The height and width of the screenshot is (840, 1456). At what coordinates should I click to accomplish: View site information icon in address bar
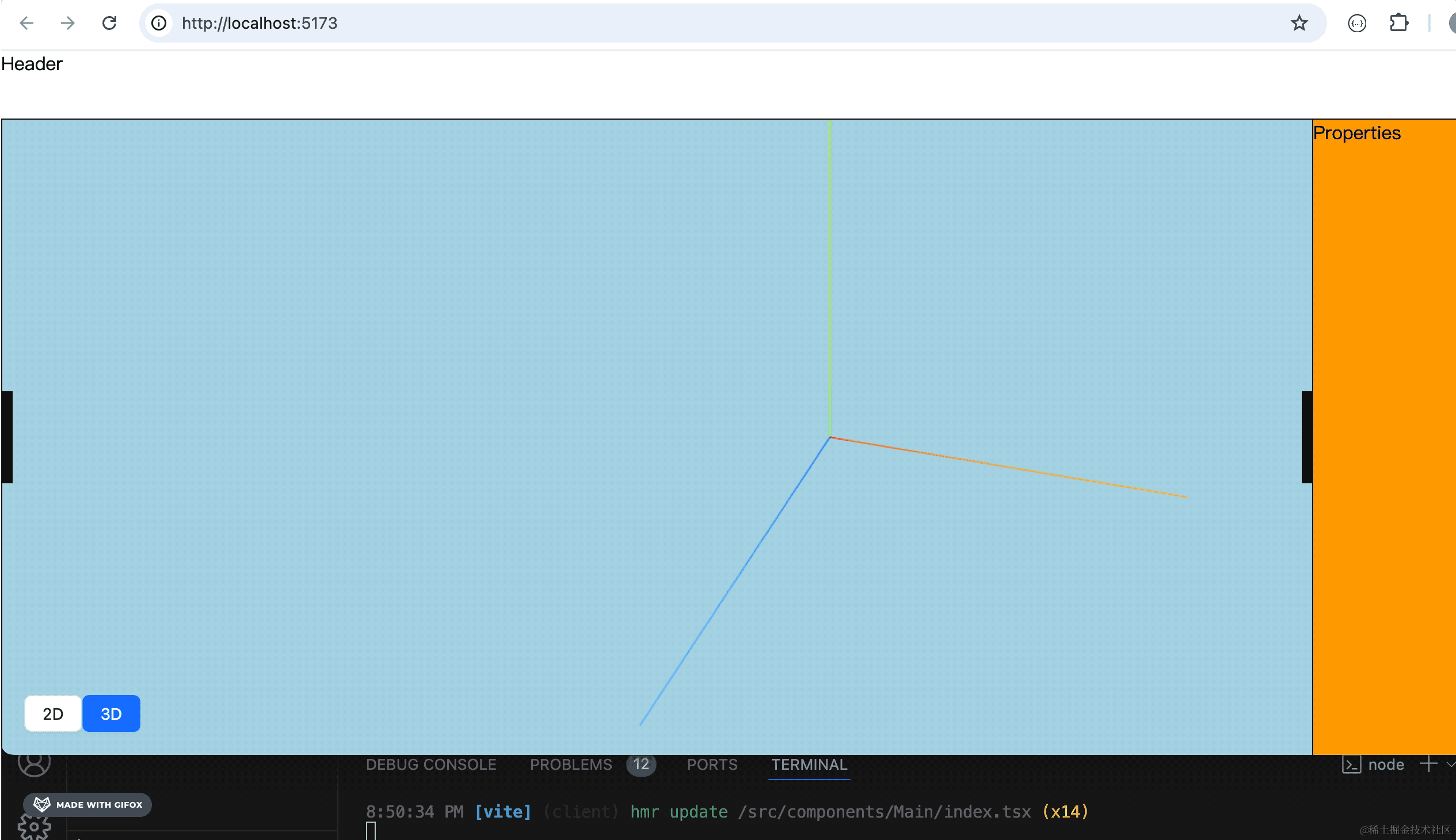click(x=159, y=23)
